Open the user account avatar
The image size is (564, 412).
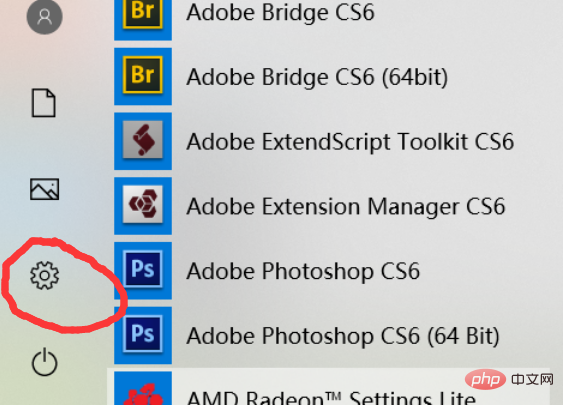45,16
